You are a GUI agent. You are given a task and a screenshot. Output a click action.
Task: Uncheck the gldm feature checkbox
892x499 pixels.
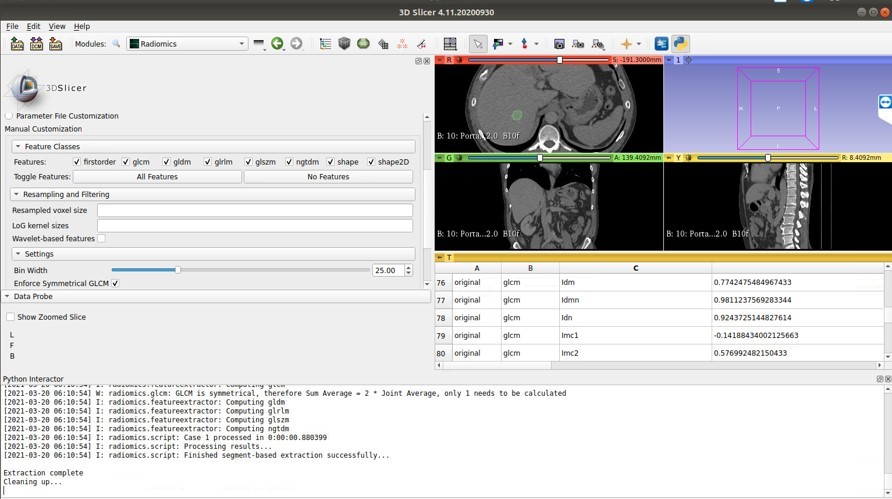coord(166,162)
